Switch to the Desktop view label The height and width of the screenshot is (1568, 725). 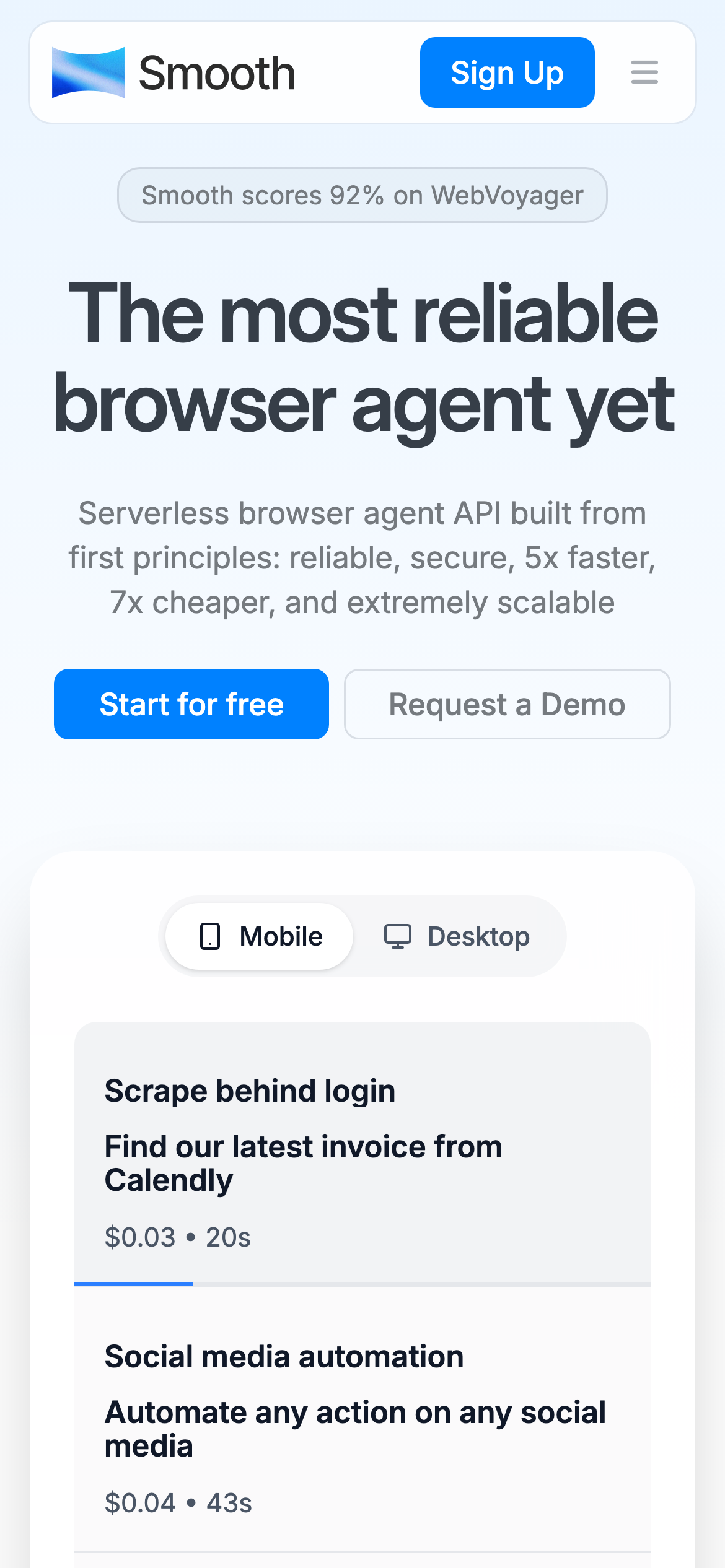point(478,936)
